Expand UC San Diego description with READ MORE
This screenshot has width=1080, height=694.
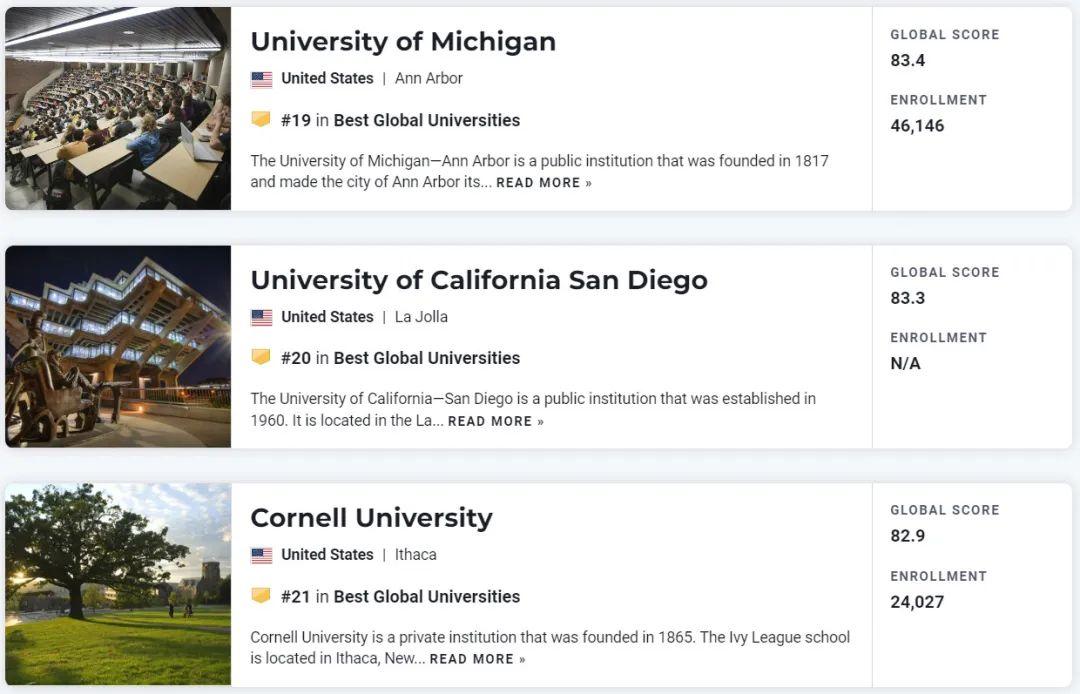495,421
